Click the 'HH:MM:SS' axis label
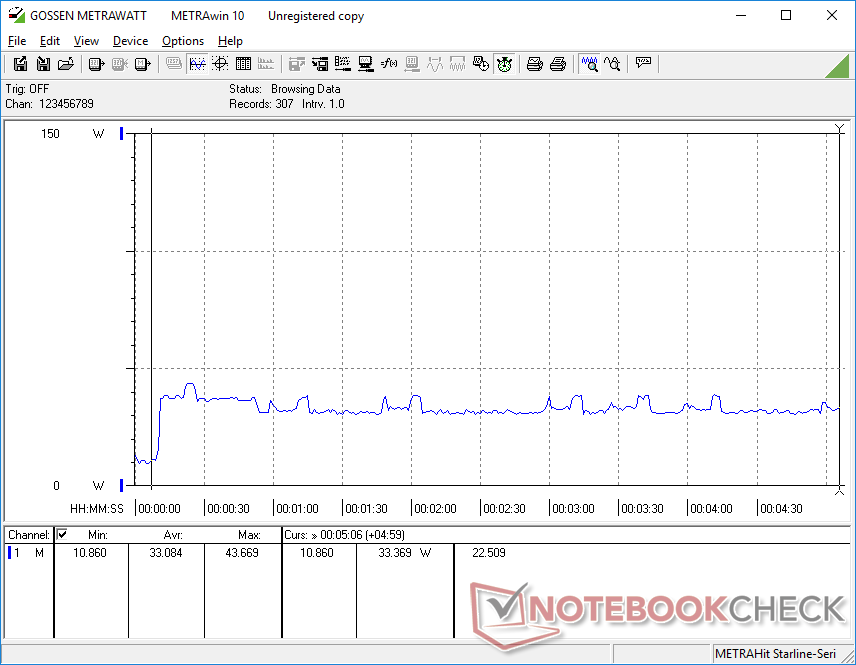856x665 pixels. 97,509
